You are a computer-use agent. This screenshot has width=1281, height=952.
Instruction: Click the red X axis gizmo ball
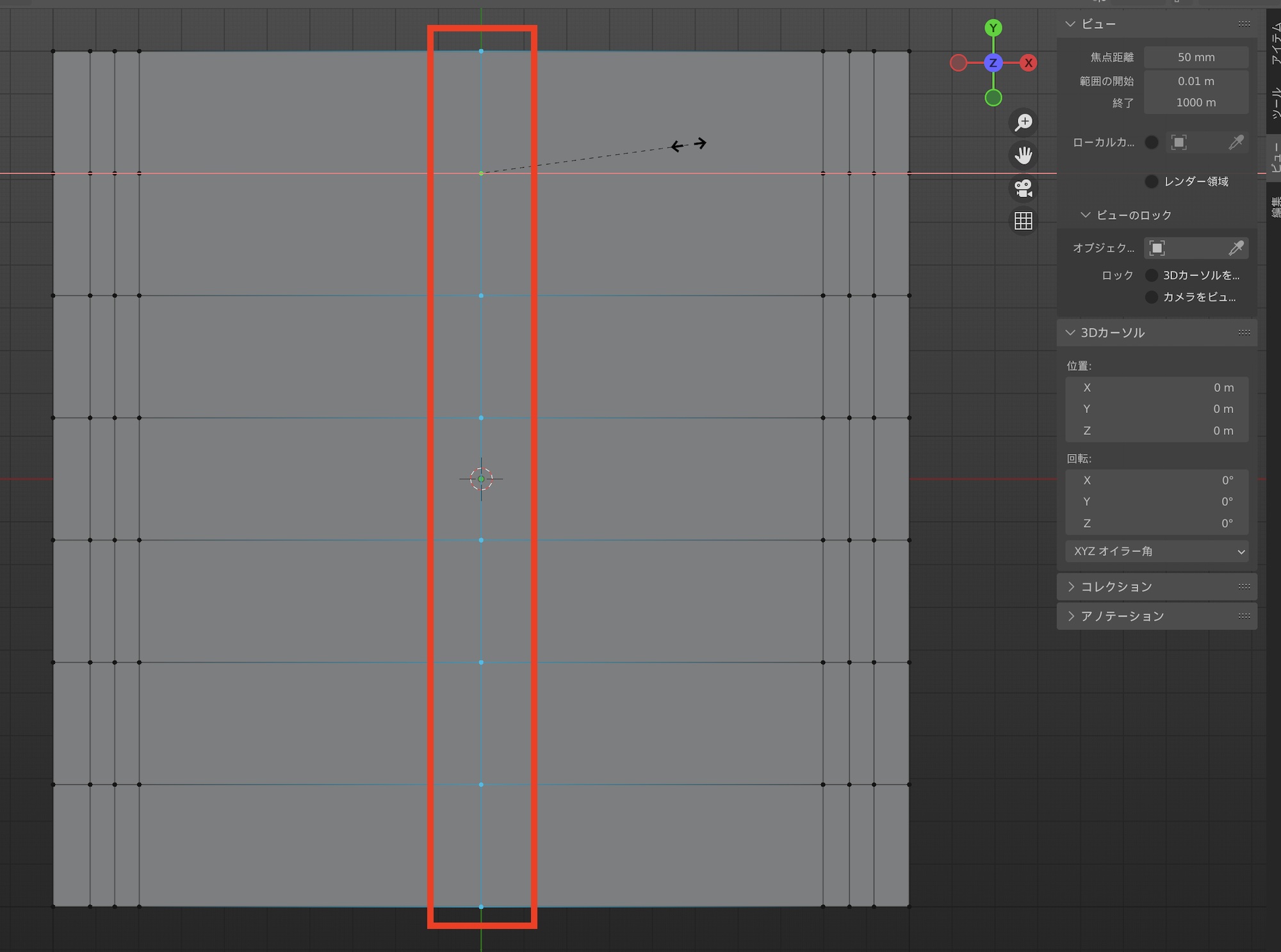click(x=1029, y=63)
